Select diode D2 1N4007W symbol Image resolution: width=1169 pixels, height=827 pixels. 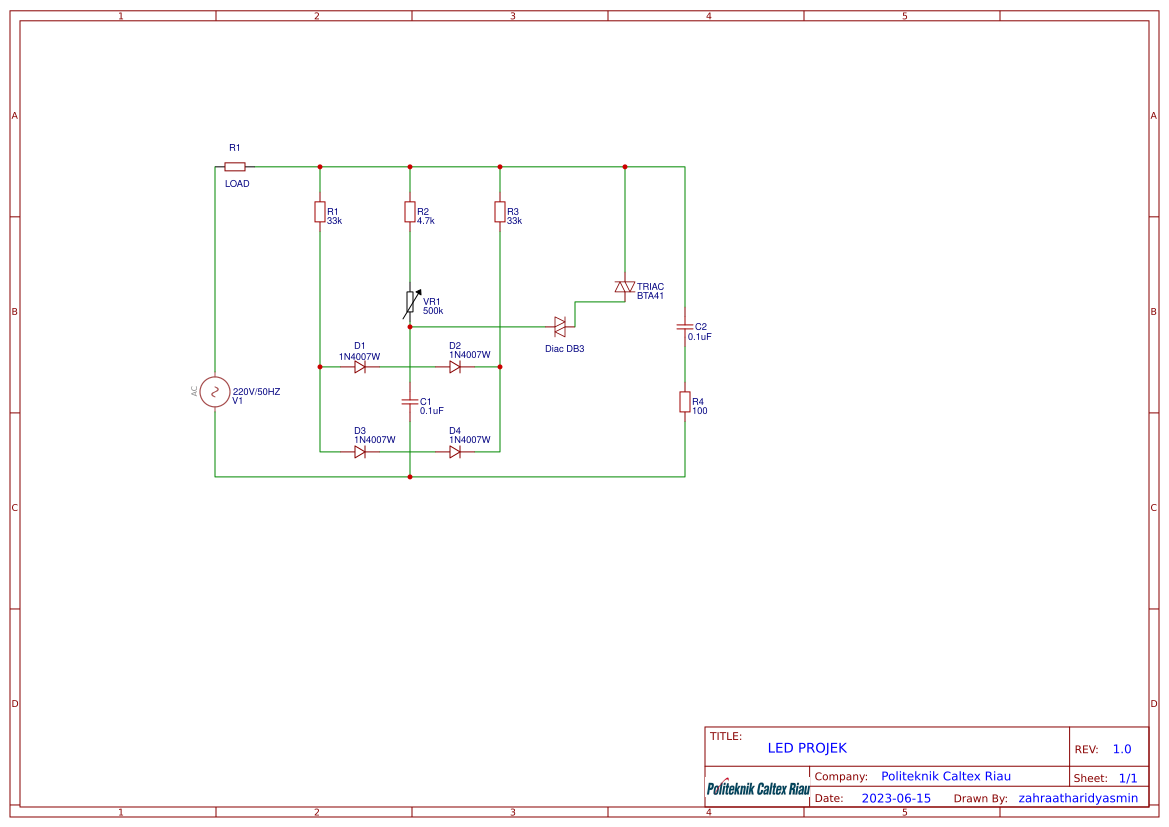coord(455,367)
